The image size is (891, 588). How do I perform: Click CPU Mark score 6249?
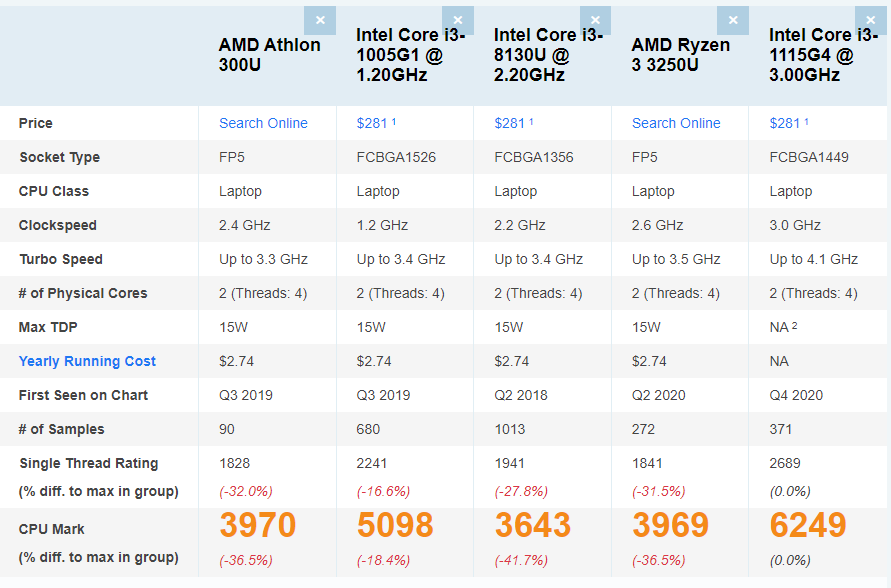808,525
